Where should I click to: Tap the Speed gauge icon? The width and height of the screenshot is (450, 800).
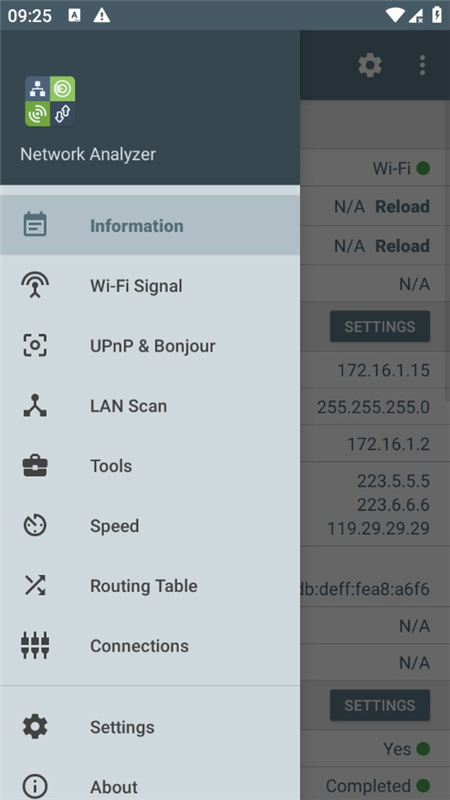pos(35,526)
